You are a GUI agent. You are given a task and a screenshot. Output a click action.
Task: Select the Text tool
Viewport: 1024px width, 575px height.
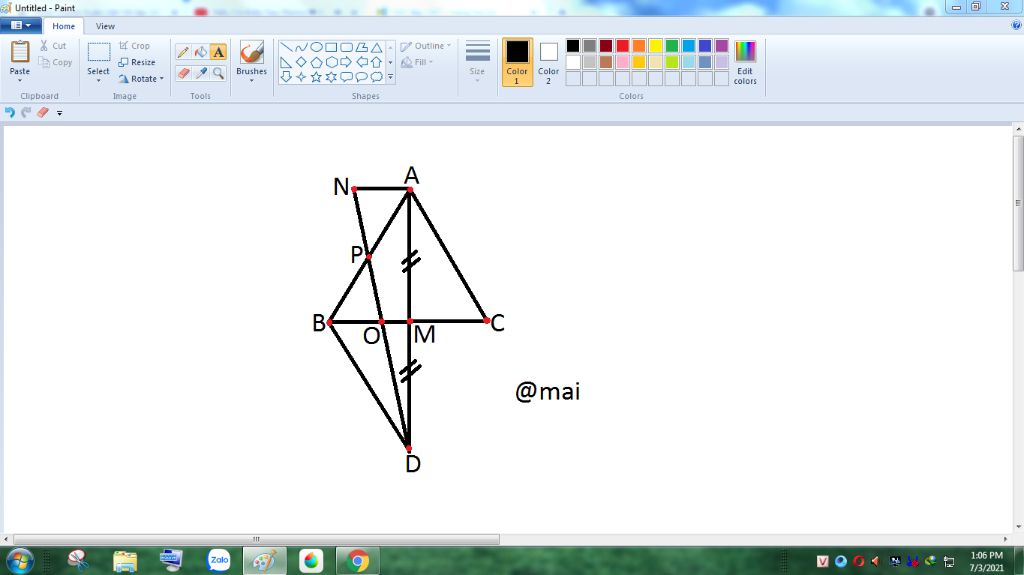218,52
